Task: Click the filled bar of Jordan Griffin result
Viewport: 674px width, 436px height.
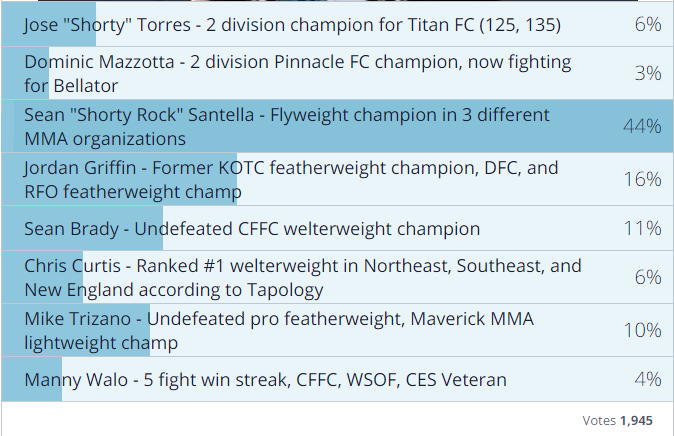Action: click(119, 179)
